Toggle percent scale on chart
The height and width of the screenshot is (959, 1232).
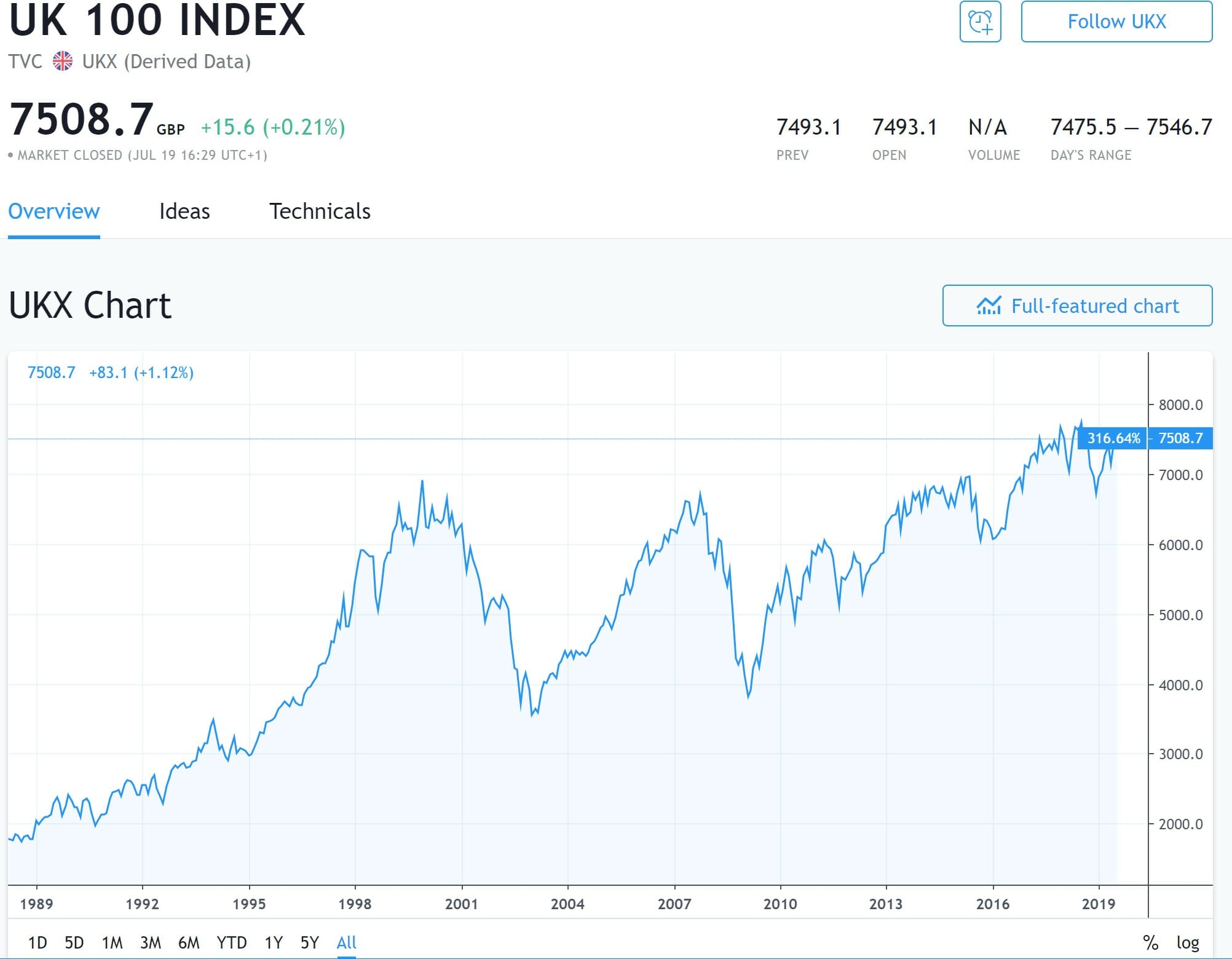point(1150,942)
